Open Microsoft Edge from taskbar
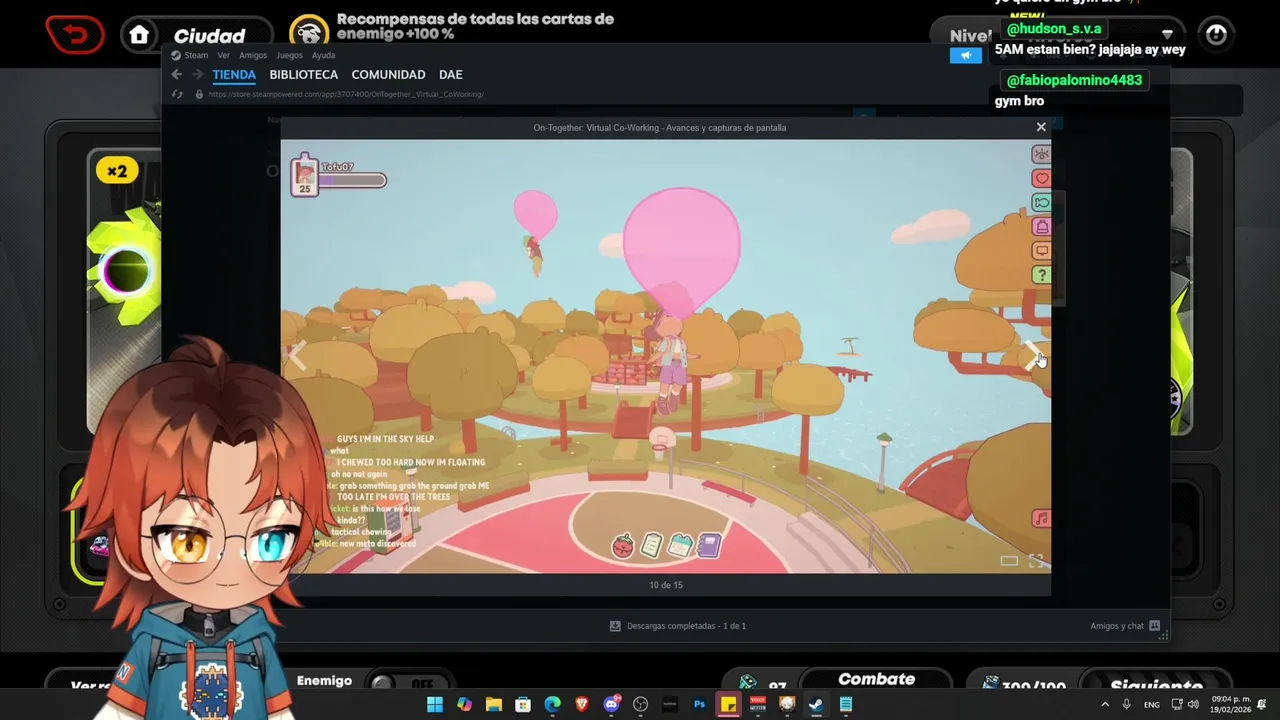This screenshot has width=1280, height=720. point(552,704)
